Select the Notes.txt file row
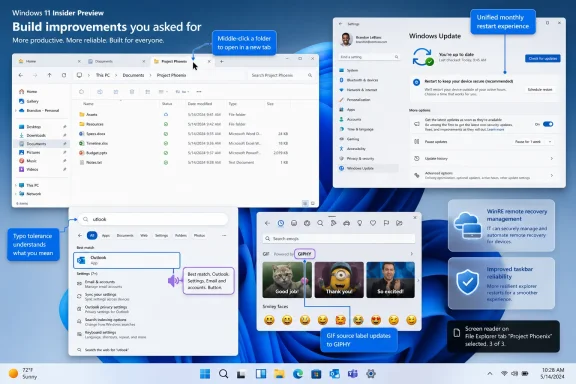Viewport: 576px width, 384px height. (185, 162)
